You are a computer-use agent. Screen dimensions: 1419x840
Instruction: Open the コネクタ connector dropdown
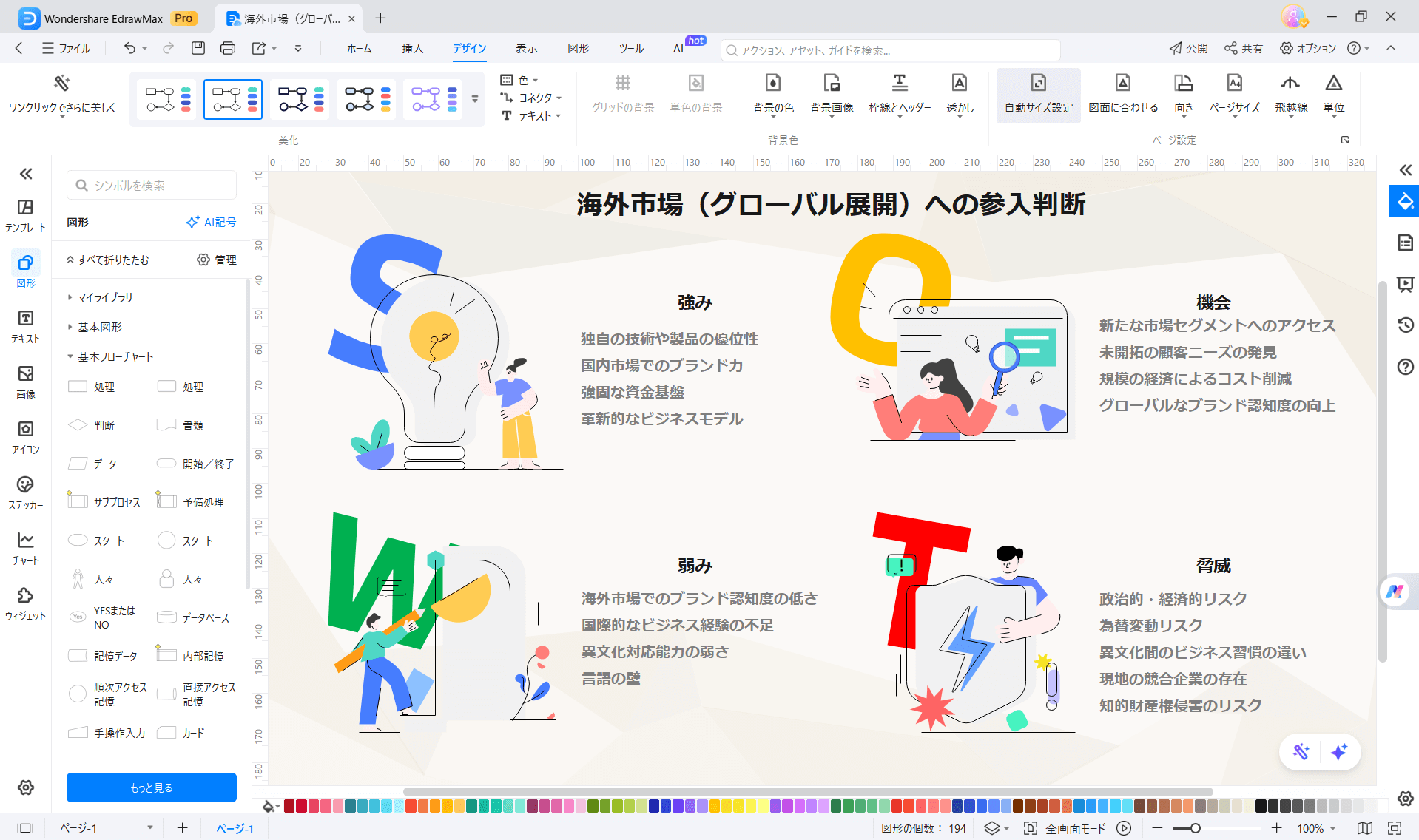tap(531, 98)
